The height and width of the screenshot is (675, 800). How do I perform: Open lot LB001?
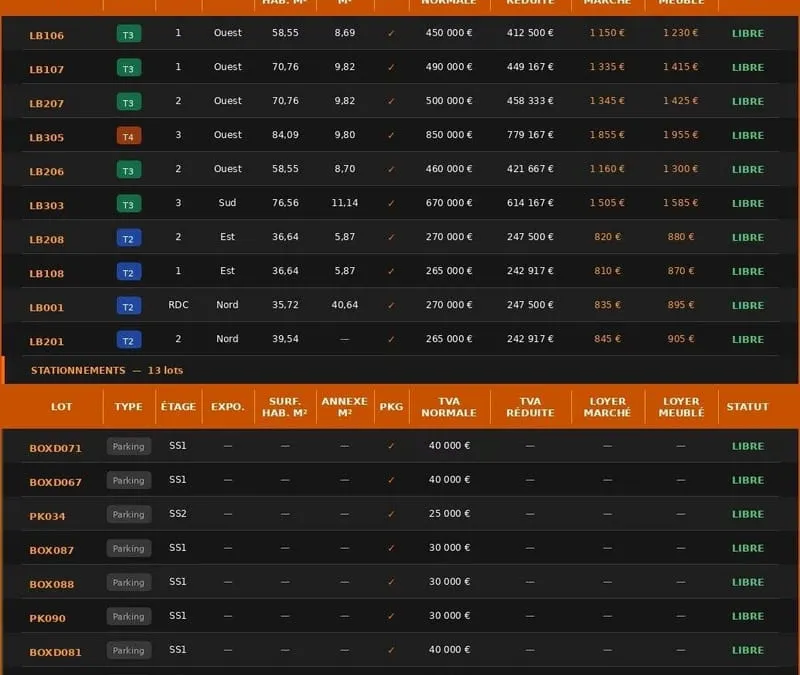tap(46, 307)
